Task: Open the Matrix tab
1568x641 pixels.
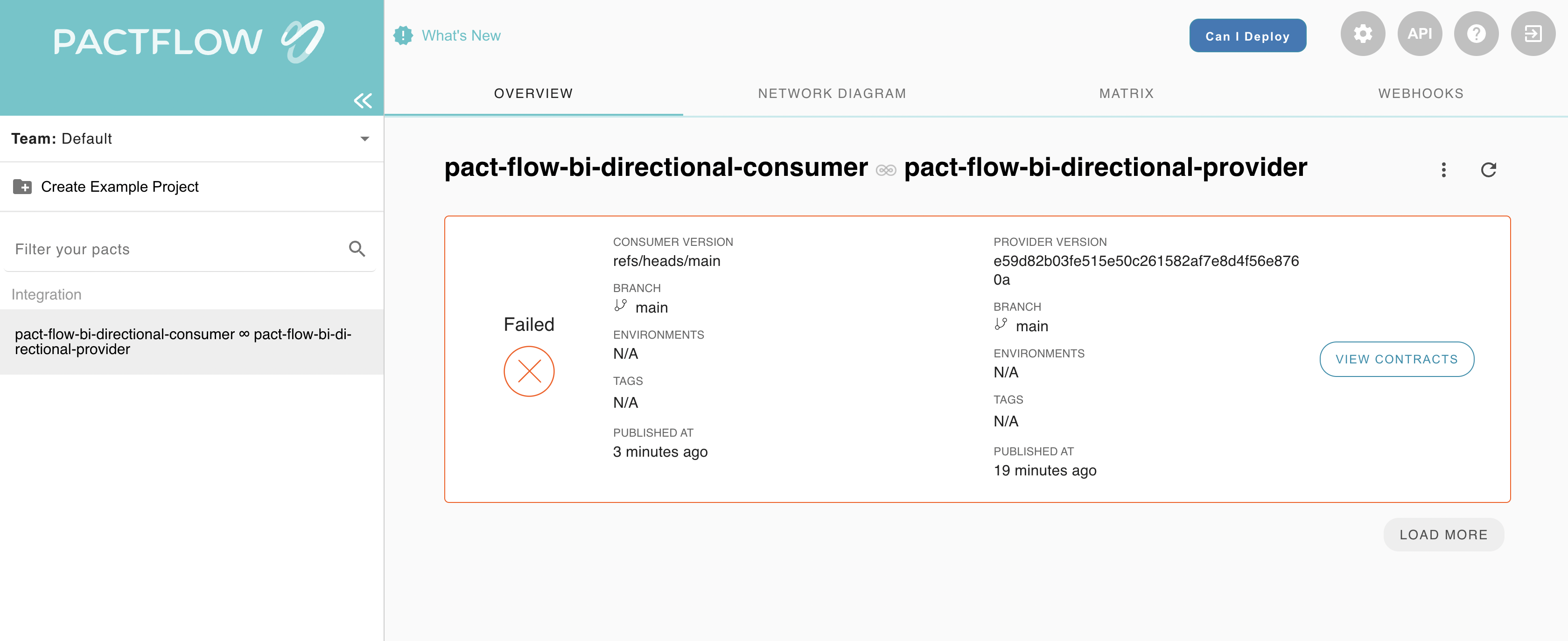Action: [1126, 93]
